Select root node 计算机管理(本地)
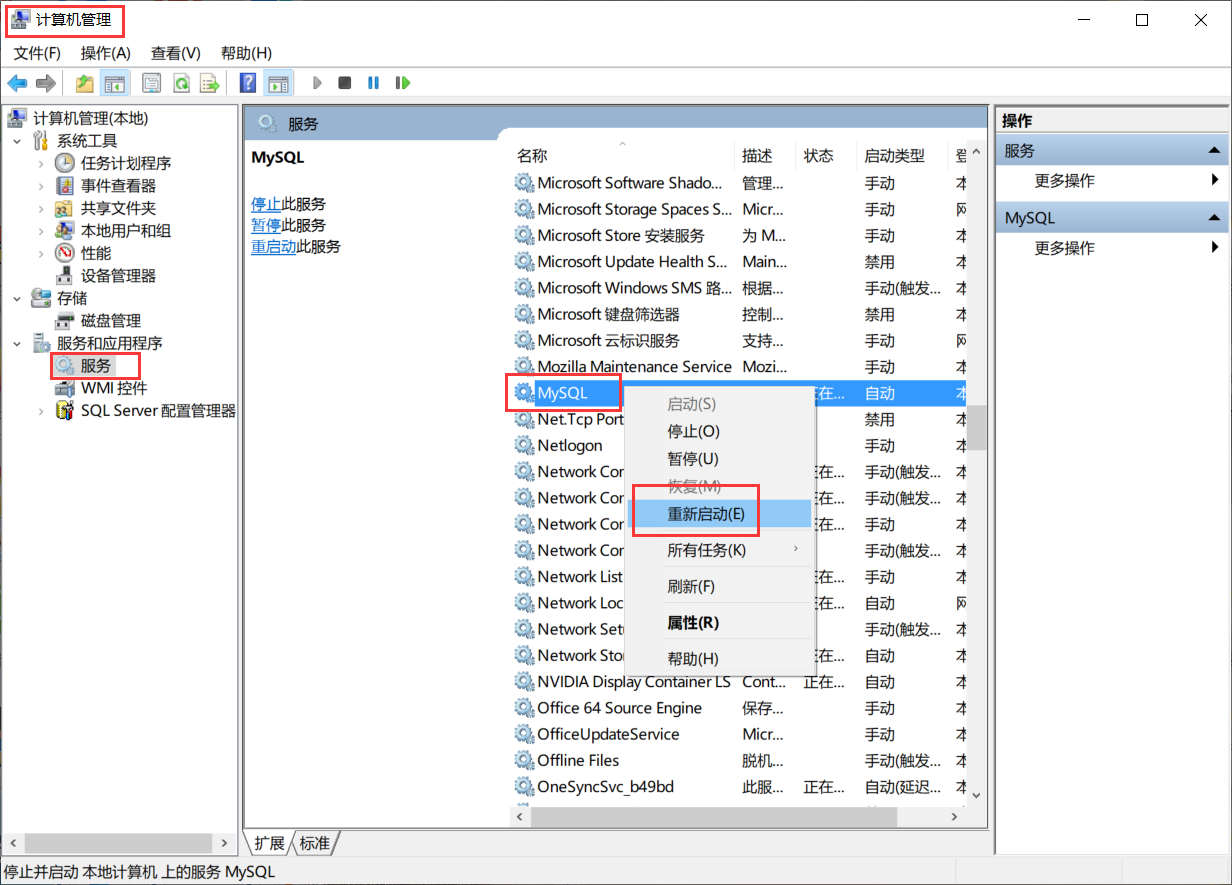 tap(90, 118)
